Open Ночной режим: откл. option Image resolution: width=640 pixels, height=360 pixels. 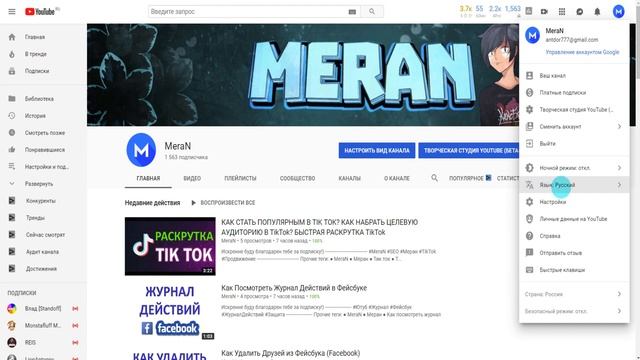pyautogui.click(x=574, y=168)
